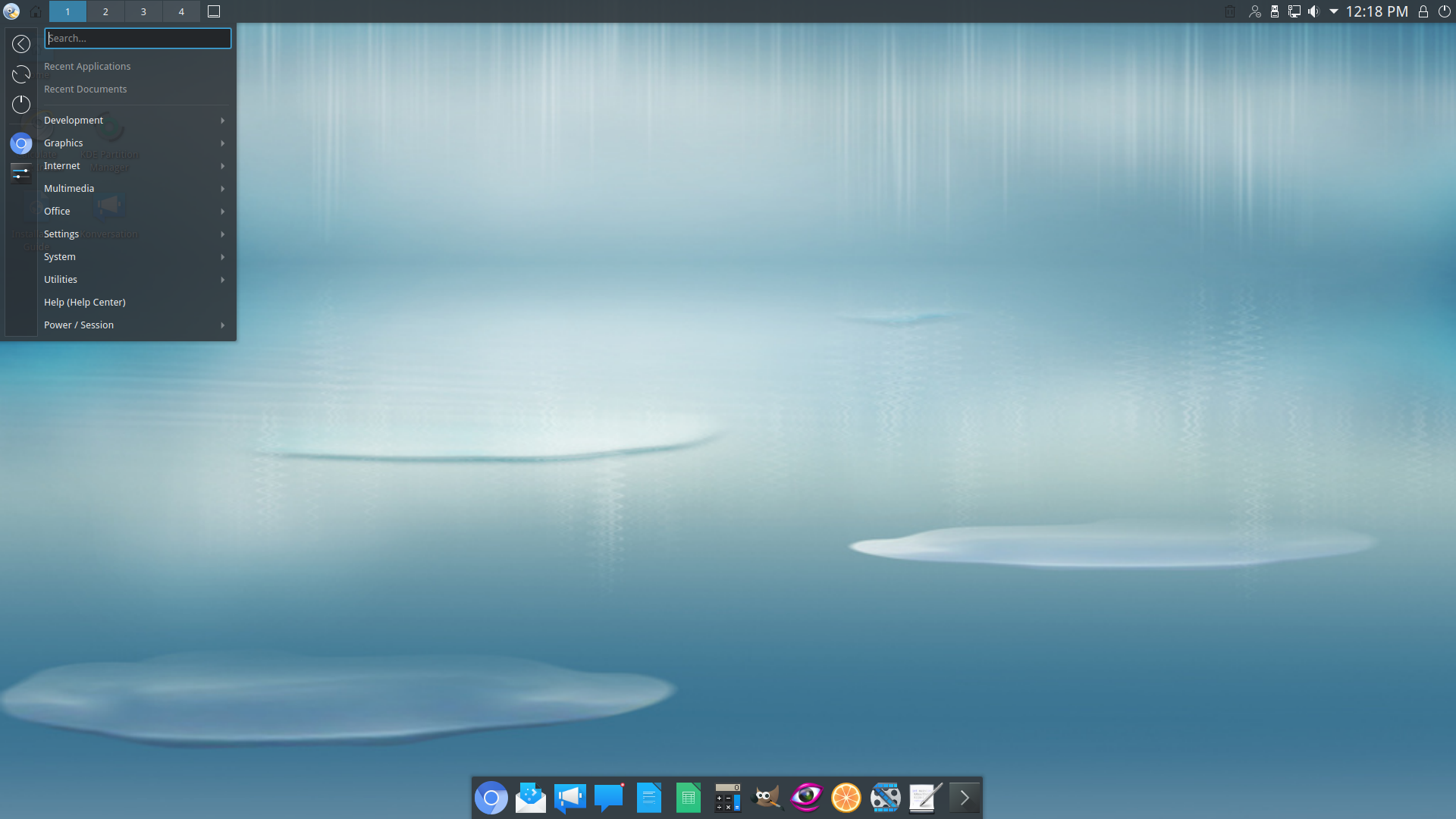Open Help (Help Center)
This screenshot has width=1456, height=819.
tap(135, 303)
